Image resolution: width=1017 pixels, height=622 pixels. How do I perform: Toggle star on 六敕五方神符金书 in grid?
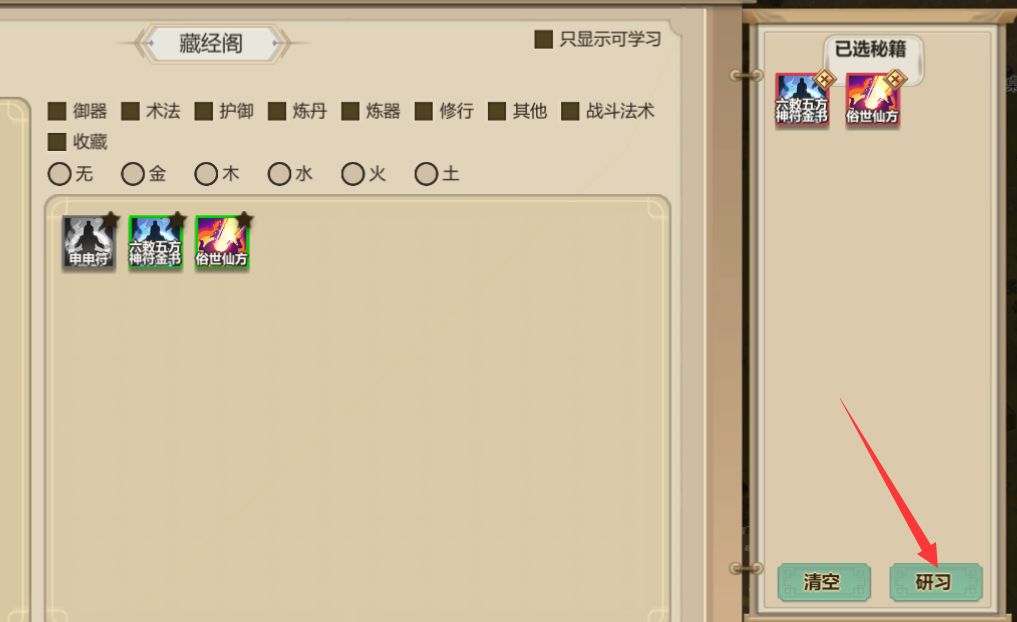[178, 219]
